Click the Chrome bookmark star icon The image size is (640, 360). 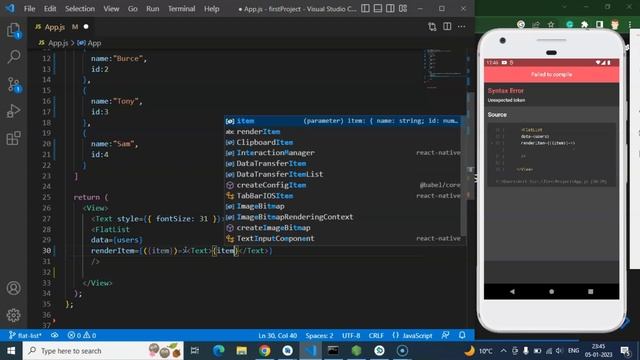[551, 24]
